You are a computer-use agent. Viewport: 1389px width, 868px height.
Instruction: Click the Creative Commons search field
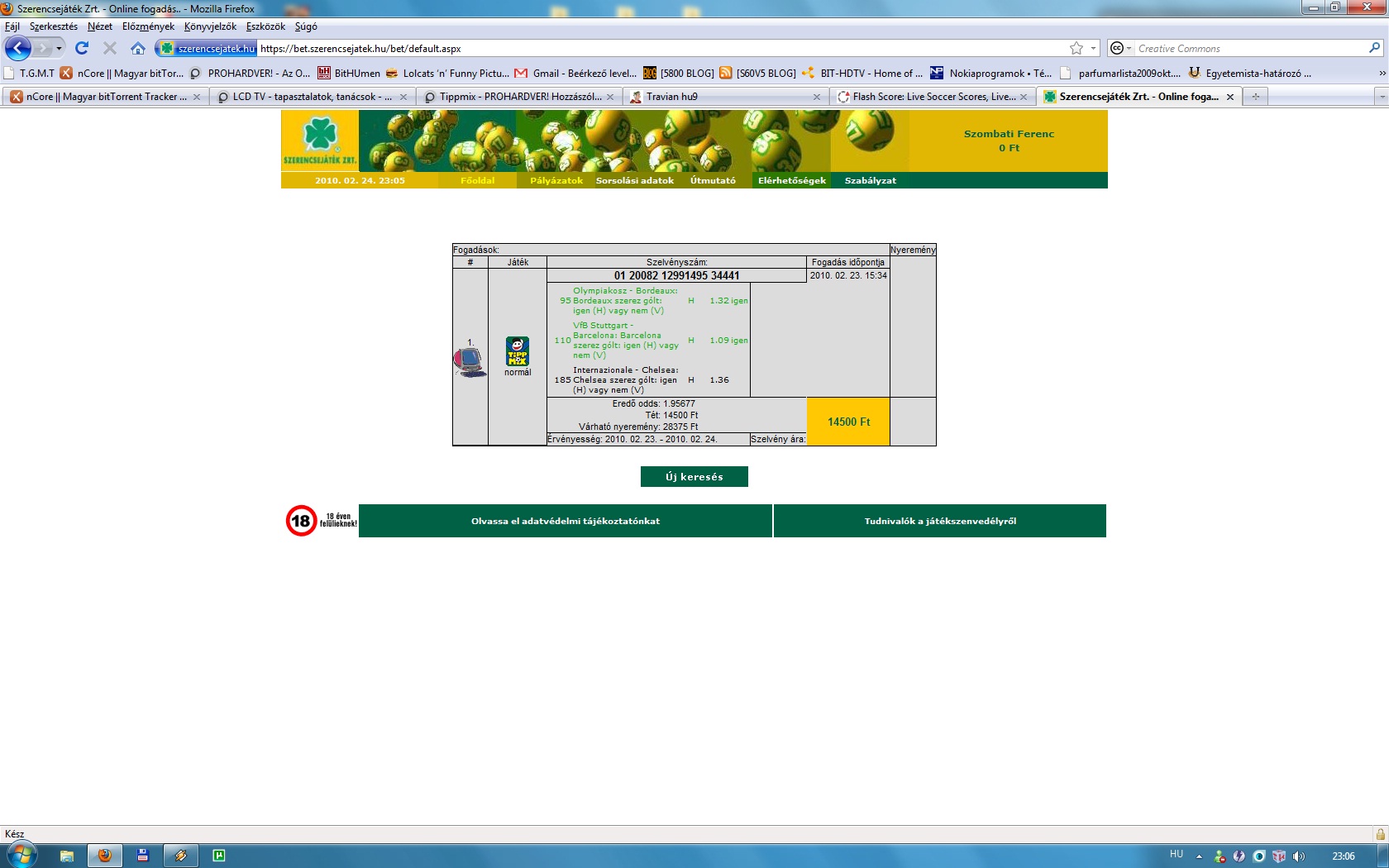1251,48
